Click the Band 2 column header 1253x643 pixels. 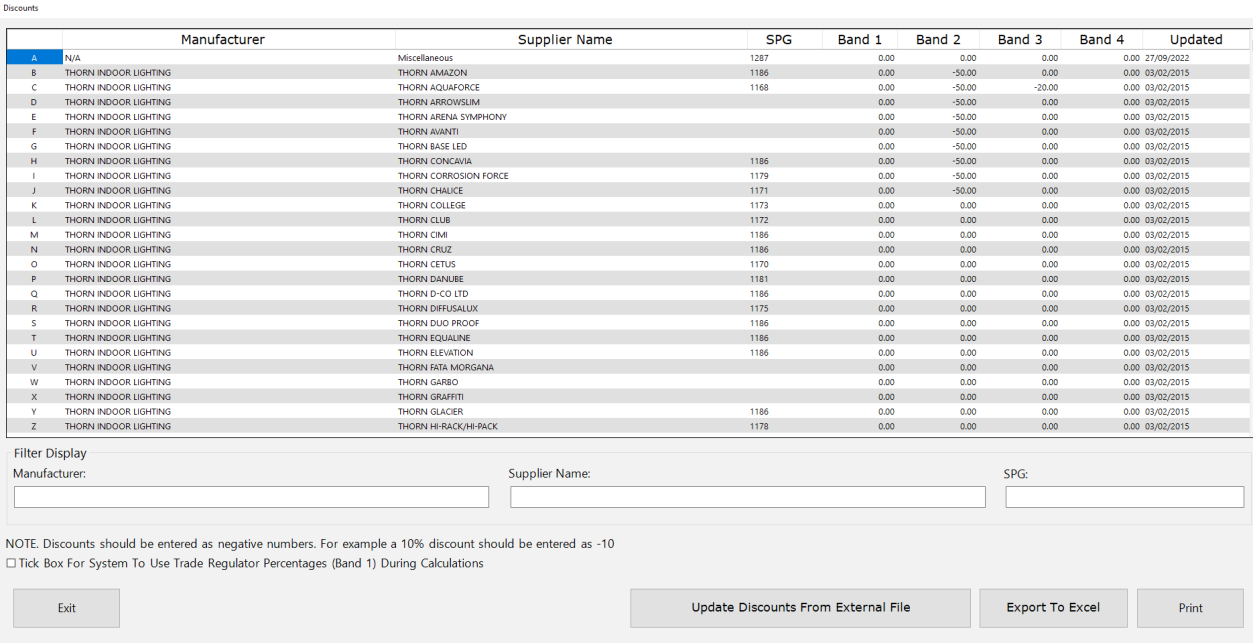coord(938,40)
